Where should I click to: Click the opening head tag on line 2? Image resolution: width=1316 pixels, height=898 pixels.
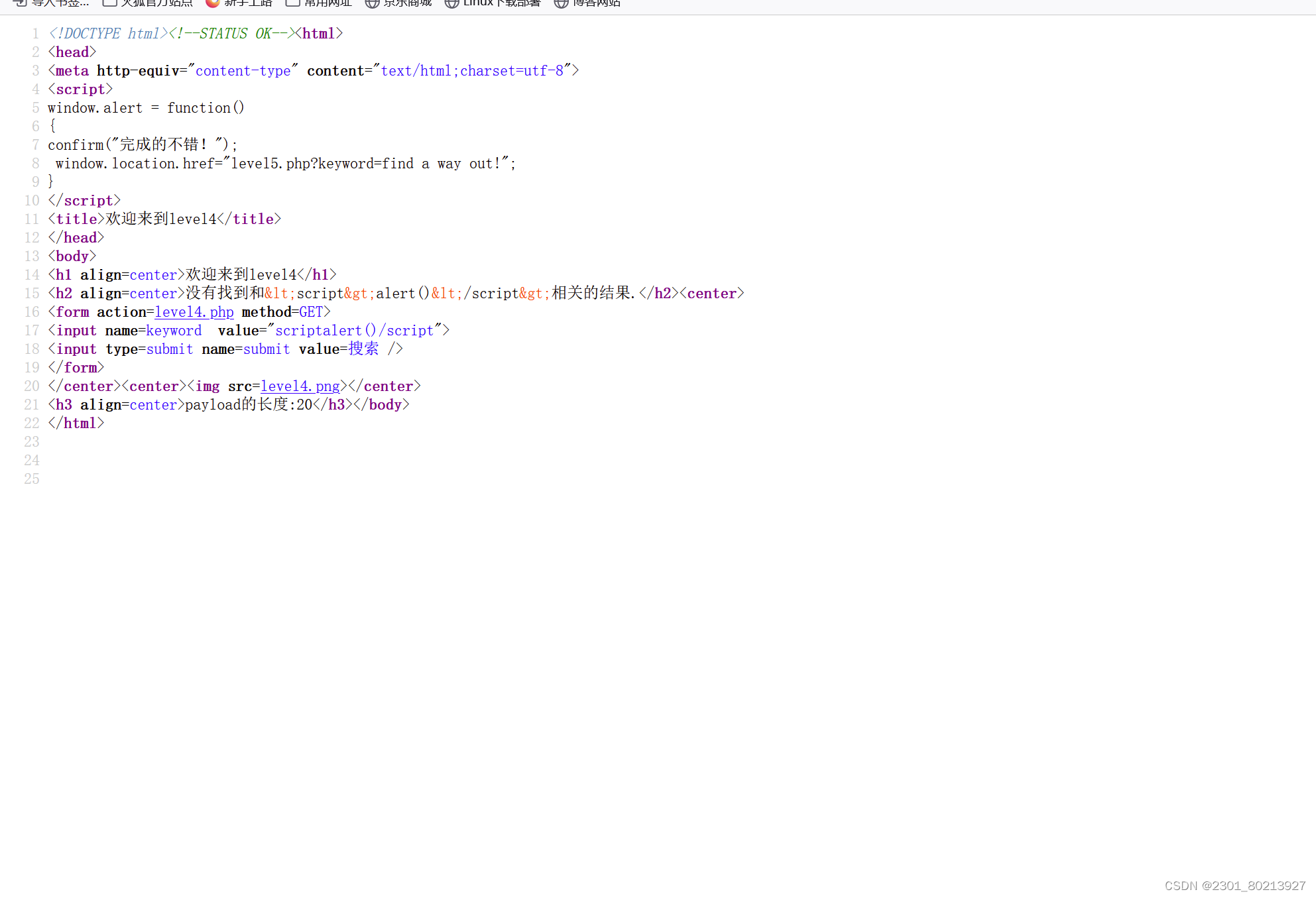click(72, 52)
